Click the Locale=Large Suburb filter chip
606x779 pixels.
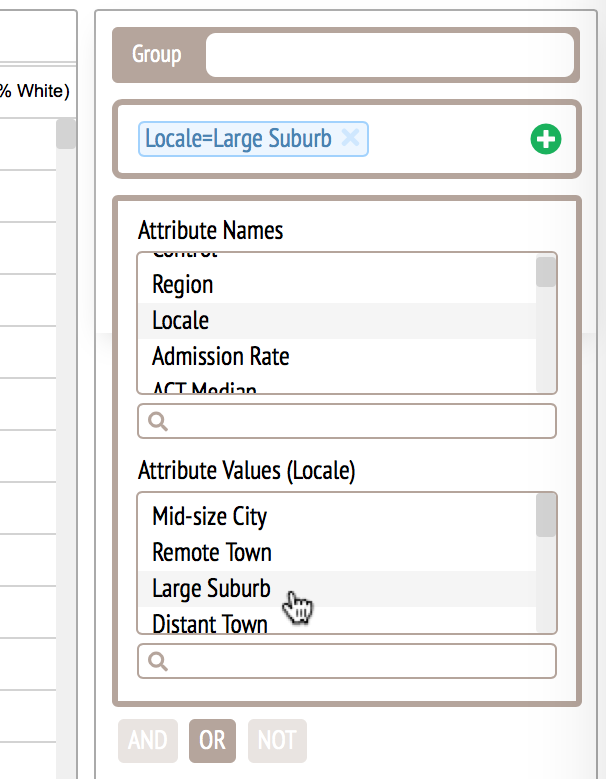click(238, 139)
